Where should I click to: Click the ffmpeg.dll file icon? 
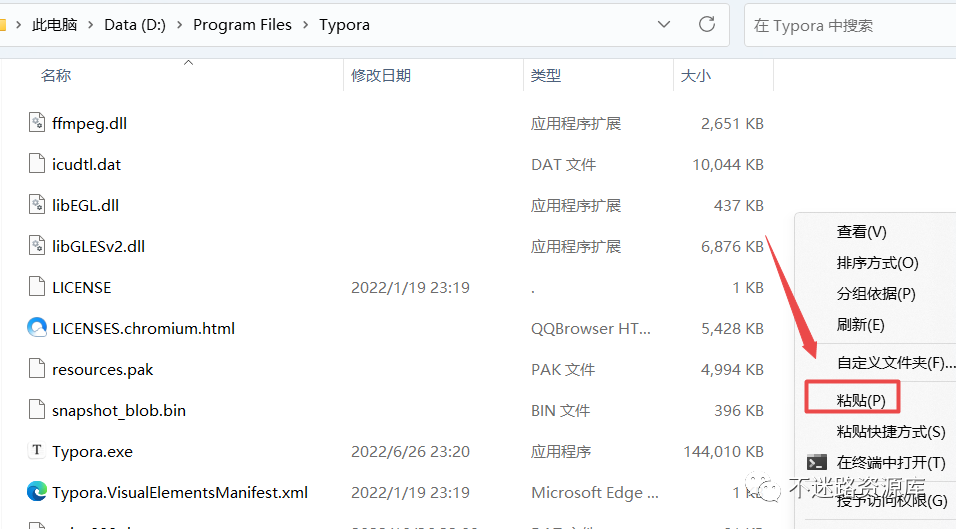click(x=37, y=123)
